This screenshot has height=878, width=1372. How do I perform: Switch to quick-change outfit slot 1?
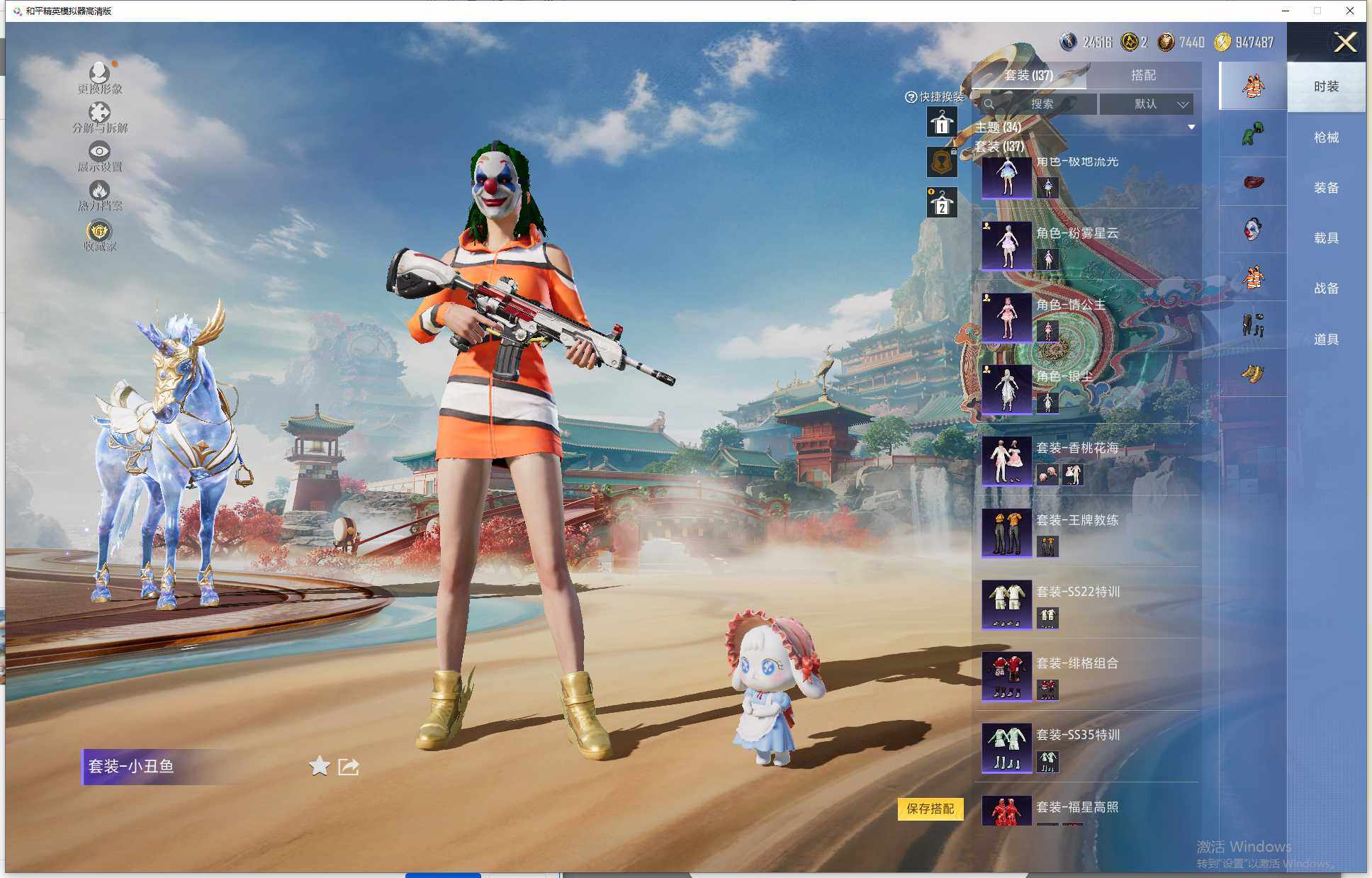942,123
